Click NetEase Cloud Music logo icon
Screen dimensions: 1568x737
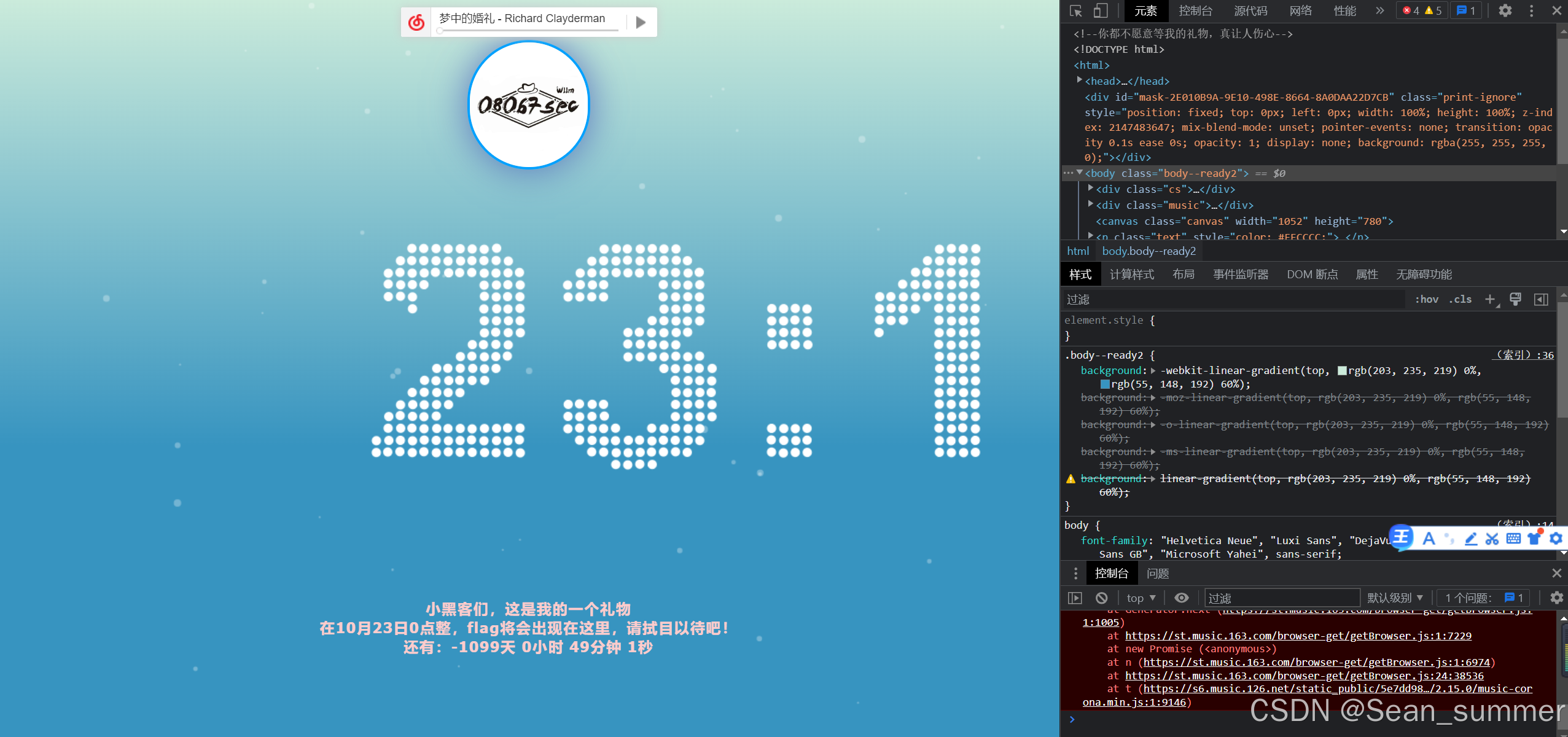pos(416,23)
